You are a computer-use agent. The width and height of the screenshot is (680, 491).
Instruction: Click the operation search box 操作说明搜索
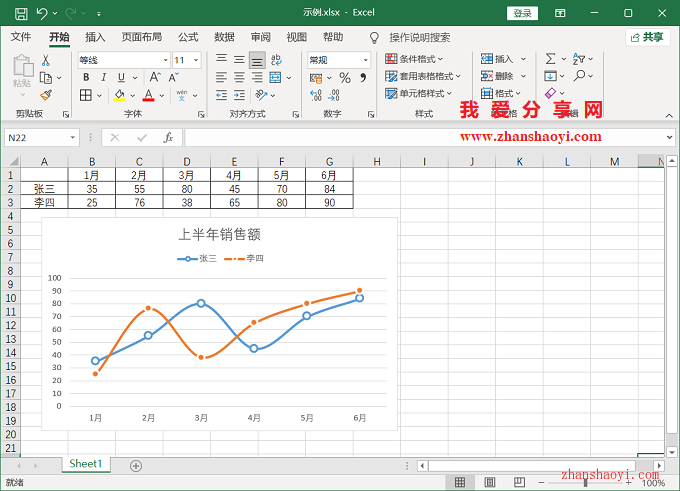point(420,38)
